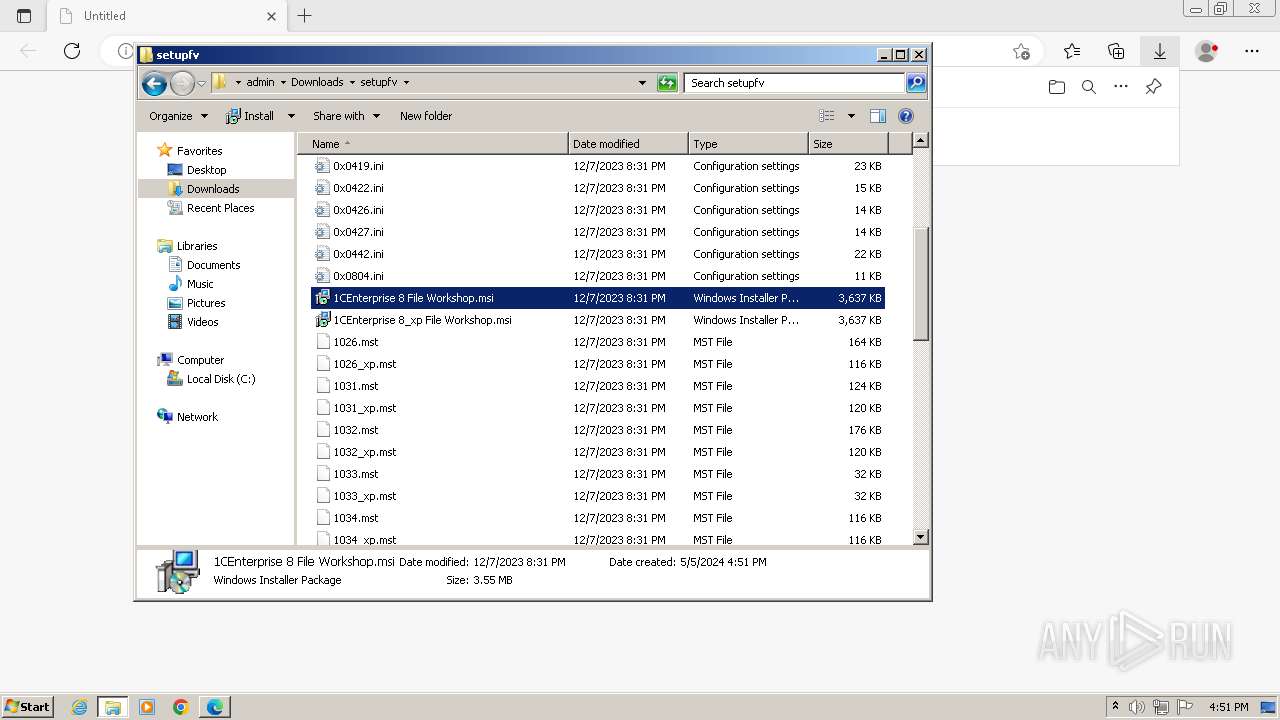This screenshot has height=720, width=1280.
Task: Open downloads folder icon in Edge downloads panel
Action: coord(1057,87)
